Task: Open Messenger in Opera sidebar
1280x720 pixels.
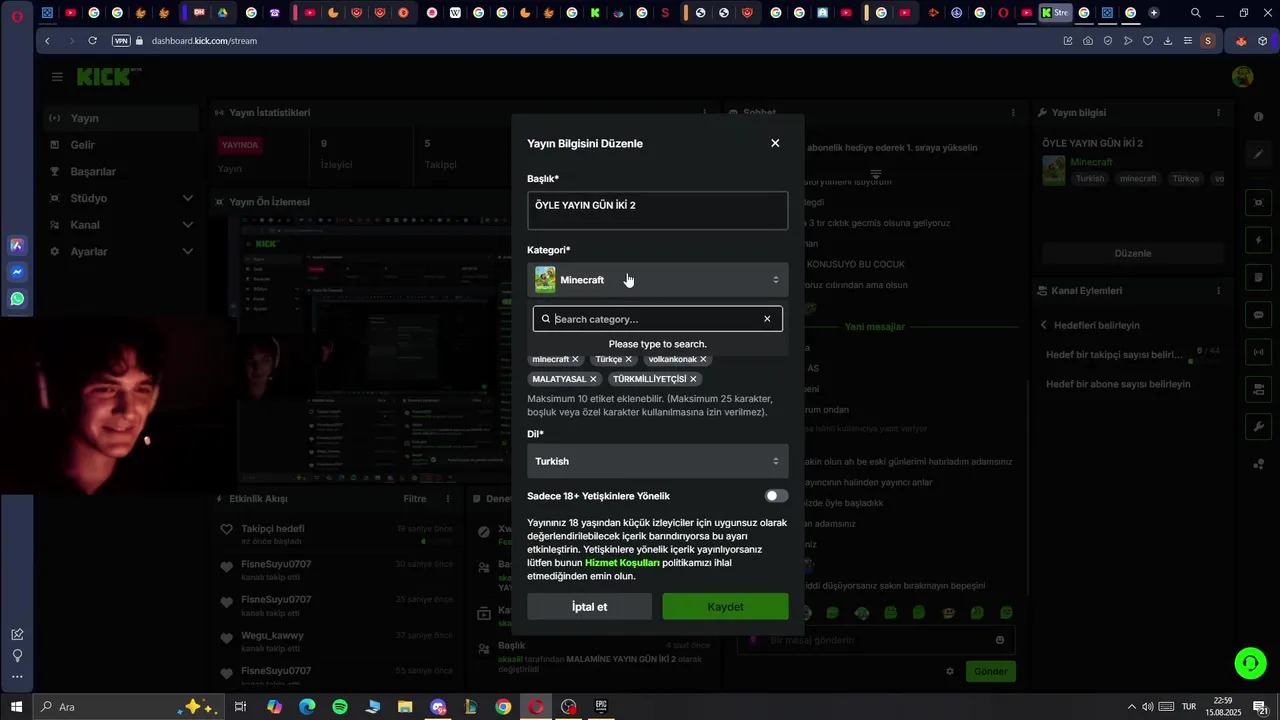Action: 17,272
